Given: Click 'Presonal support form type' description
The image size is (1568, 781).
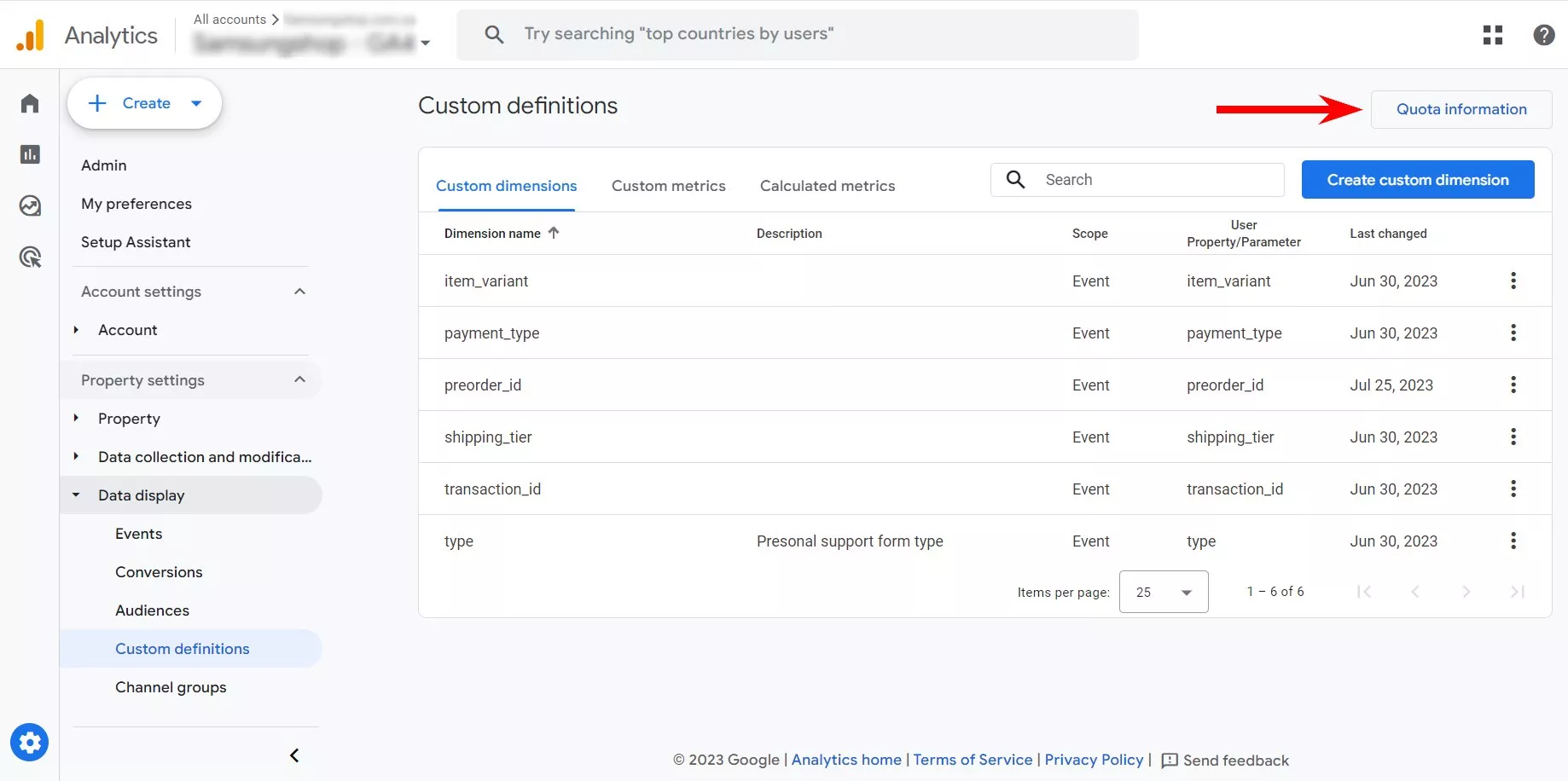Looking at the screenshot, I should [x=850, y=541].
